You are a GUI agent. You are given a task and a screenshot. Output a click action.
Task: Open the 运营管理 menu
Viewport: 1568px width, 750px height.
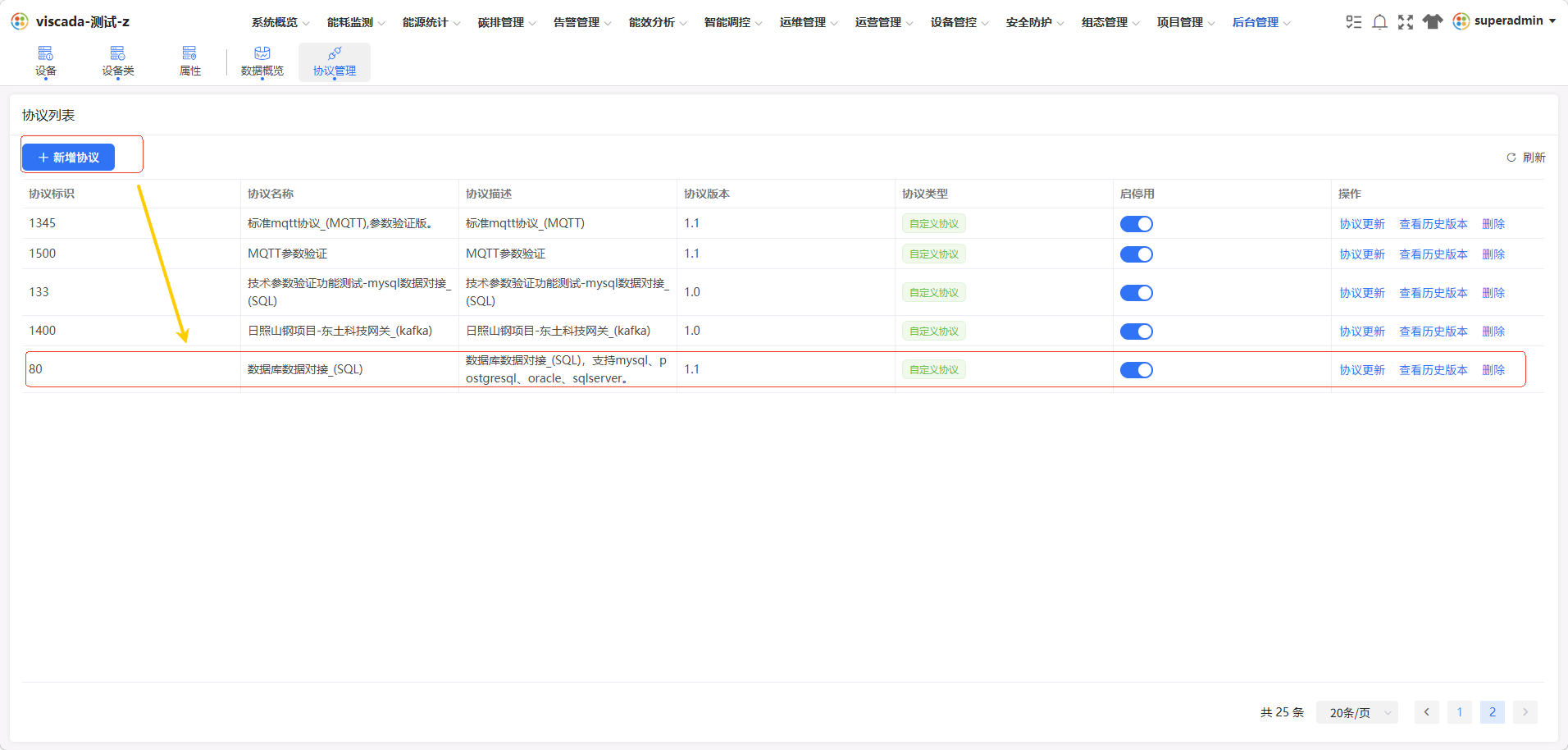tap(884, 22)
